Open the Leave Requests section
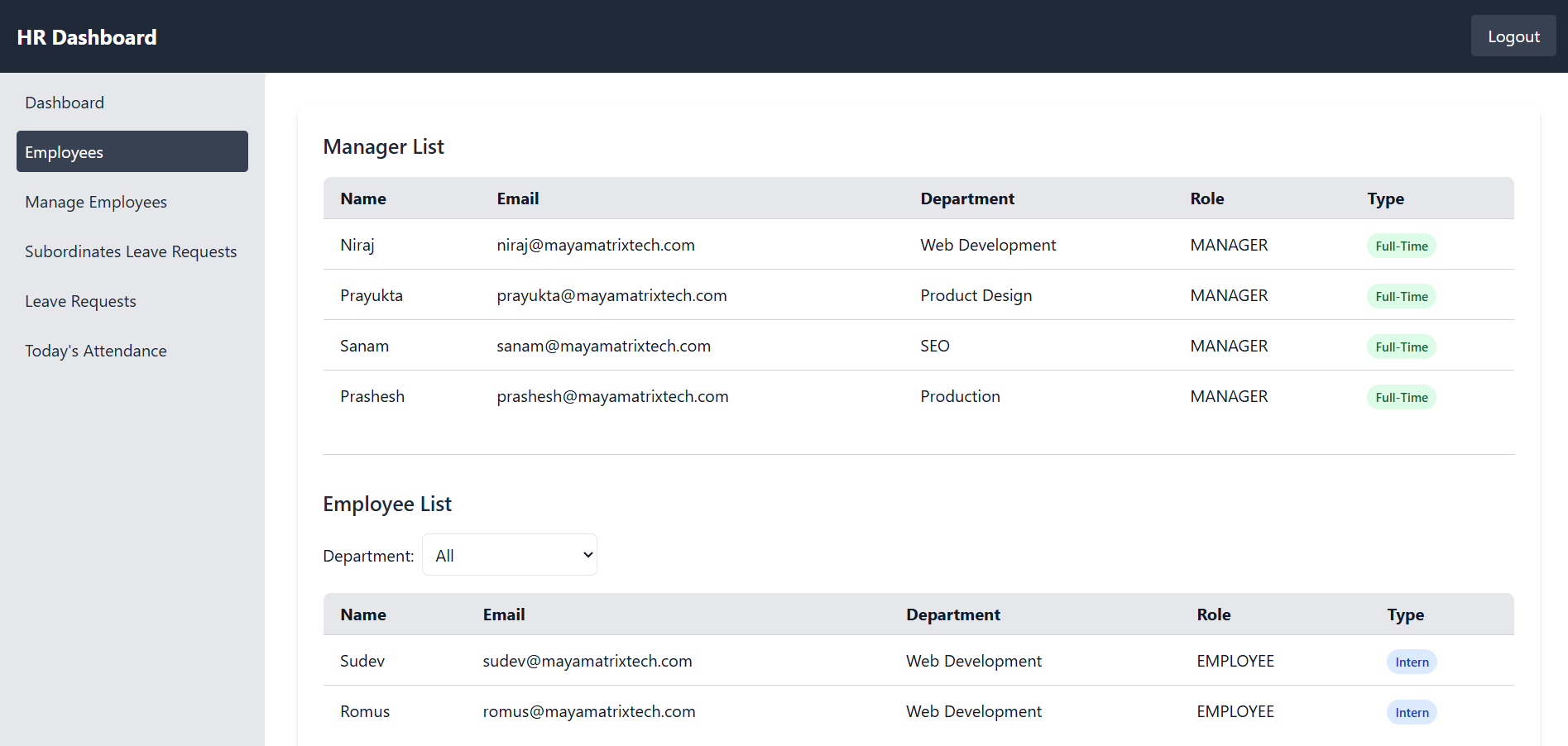This screenshot has height=746, width=1568. [x=80, y=300]
